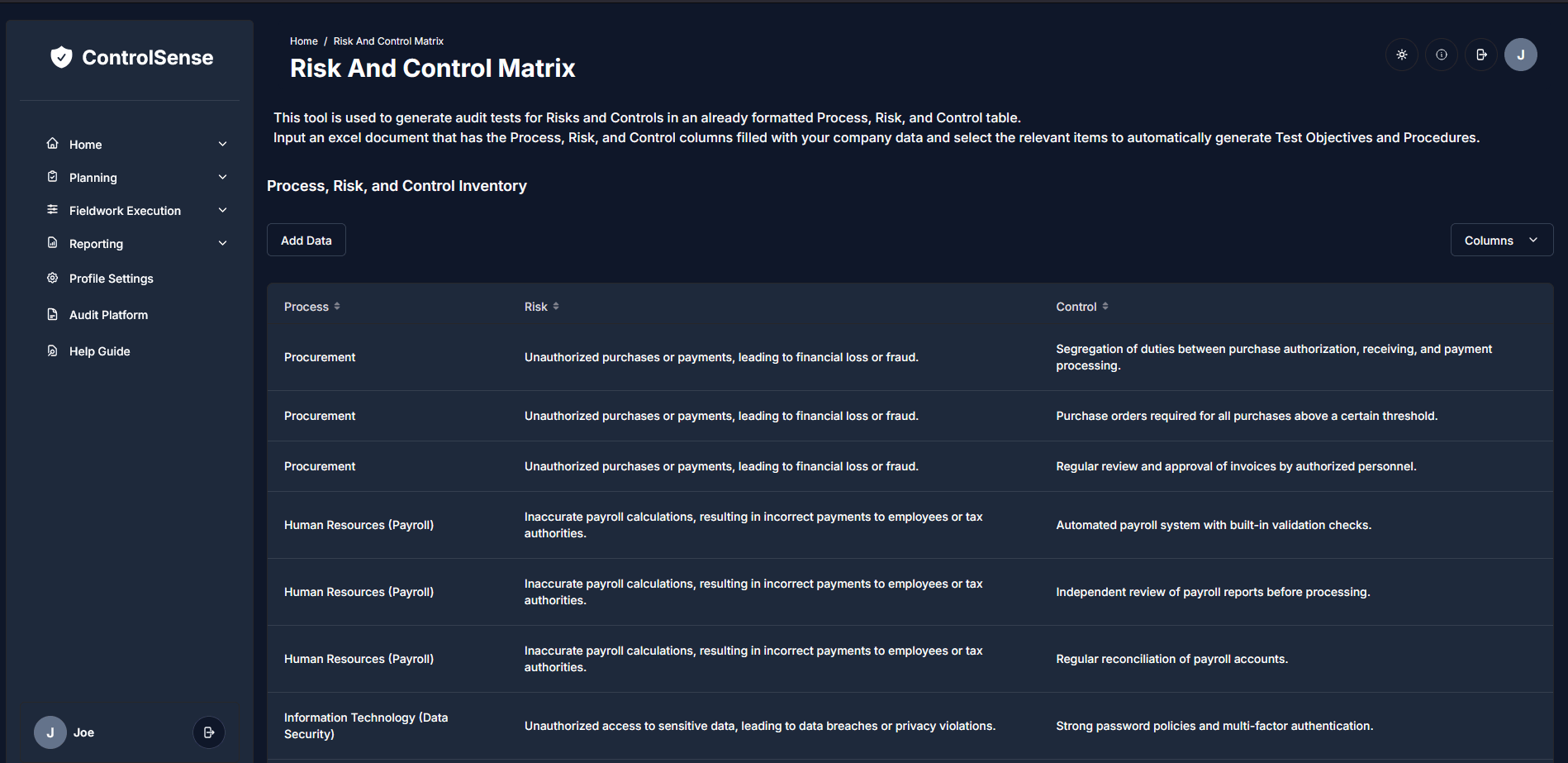
Task: Expand the Planning sidebar section
Action: (x=222, y=178)
